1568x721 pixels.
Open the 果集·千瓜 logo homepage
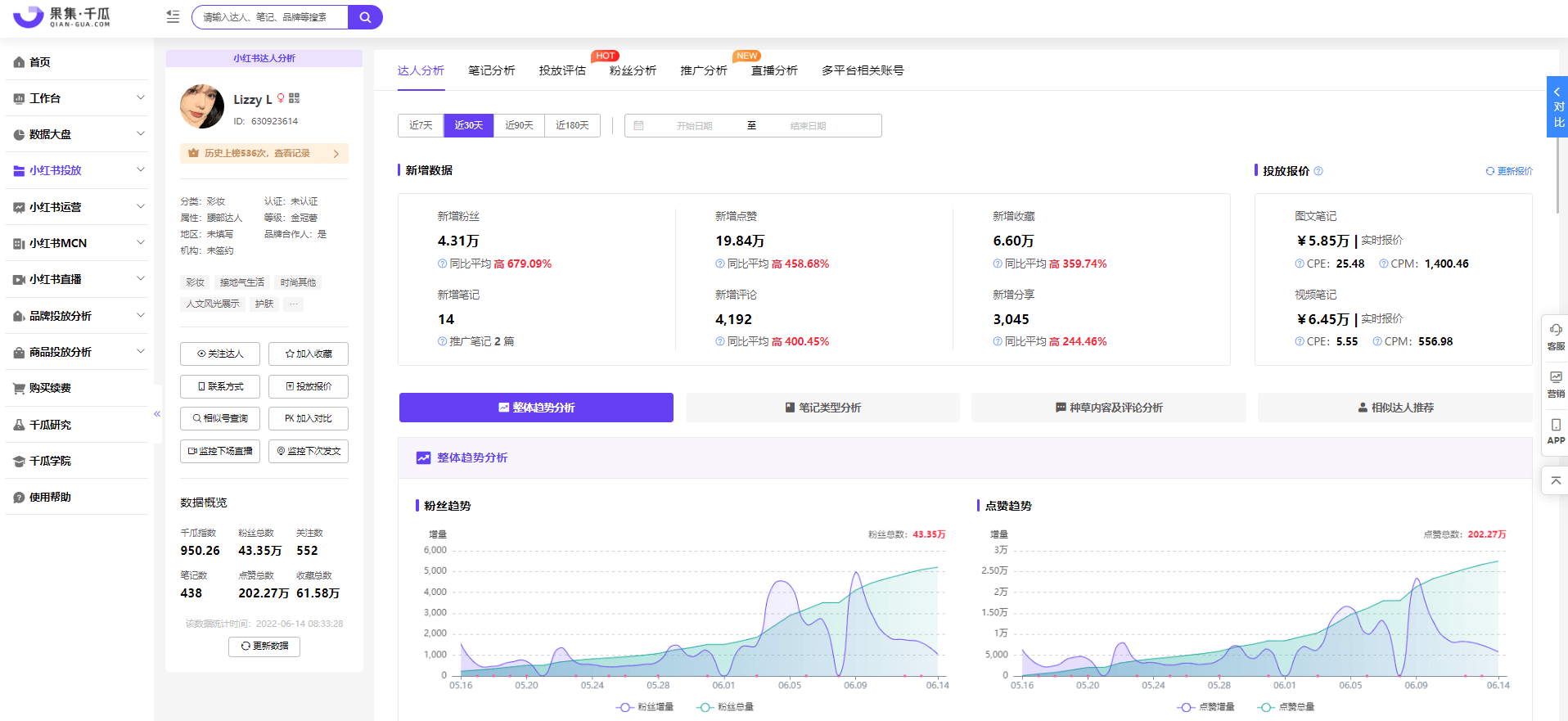[62, 16]
